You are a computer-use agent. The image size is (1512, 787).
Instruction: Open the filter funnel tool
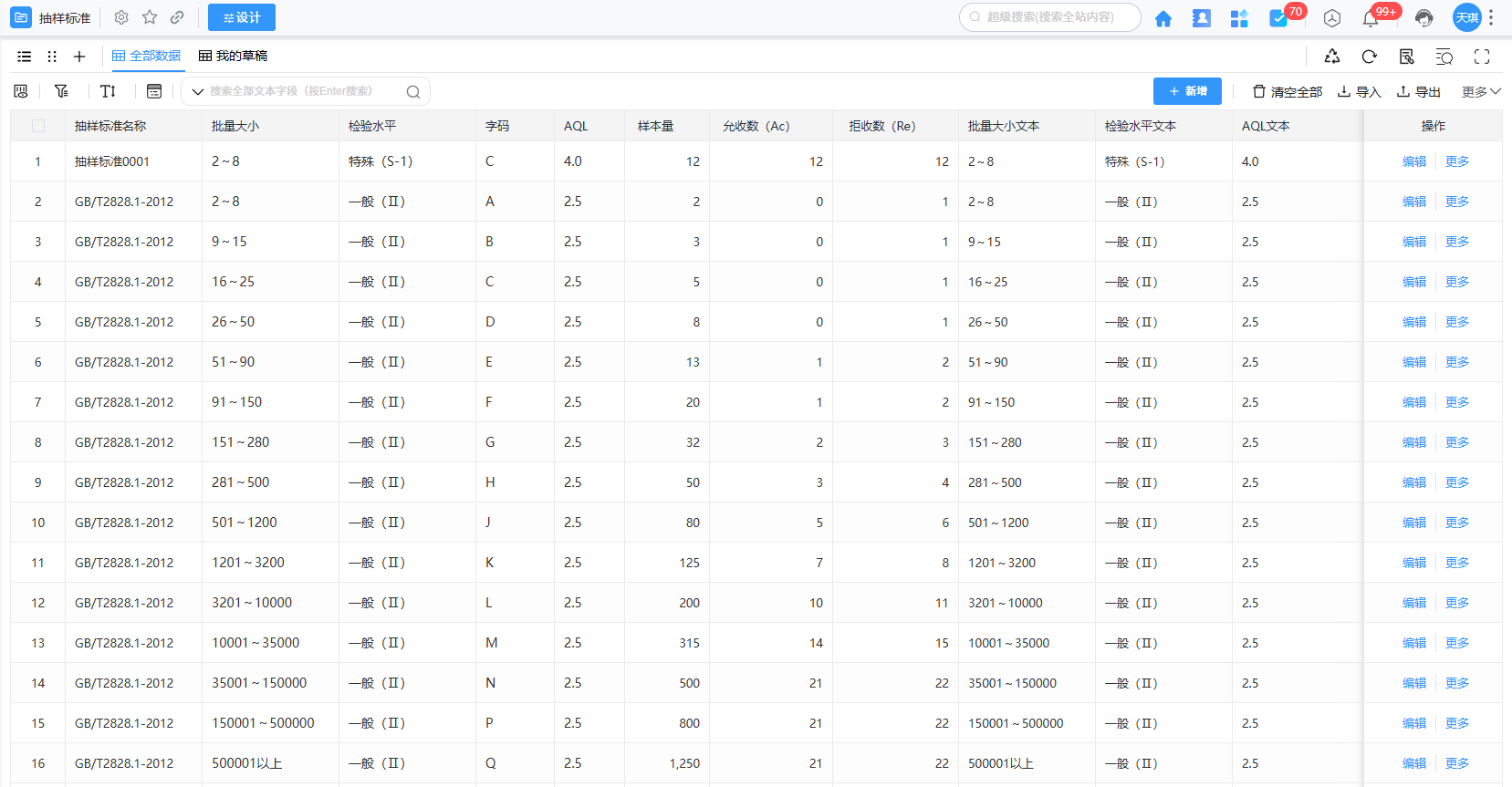click(x=61, y=91)
